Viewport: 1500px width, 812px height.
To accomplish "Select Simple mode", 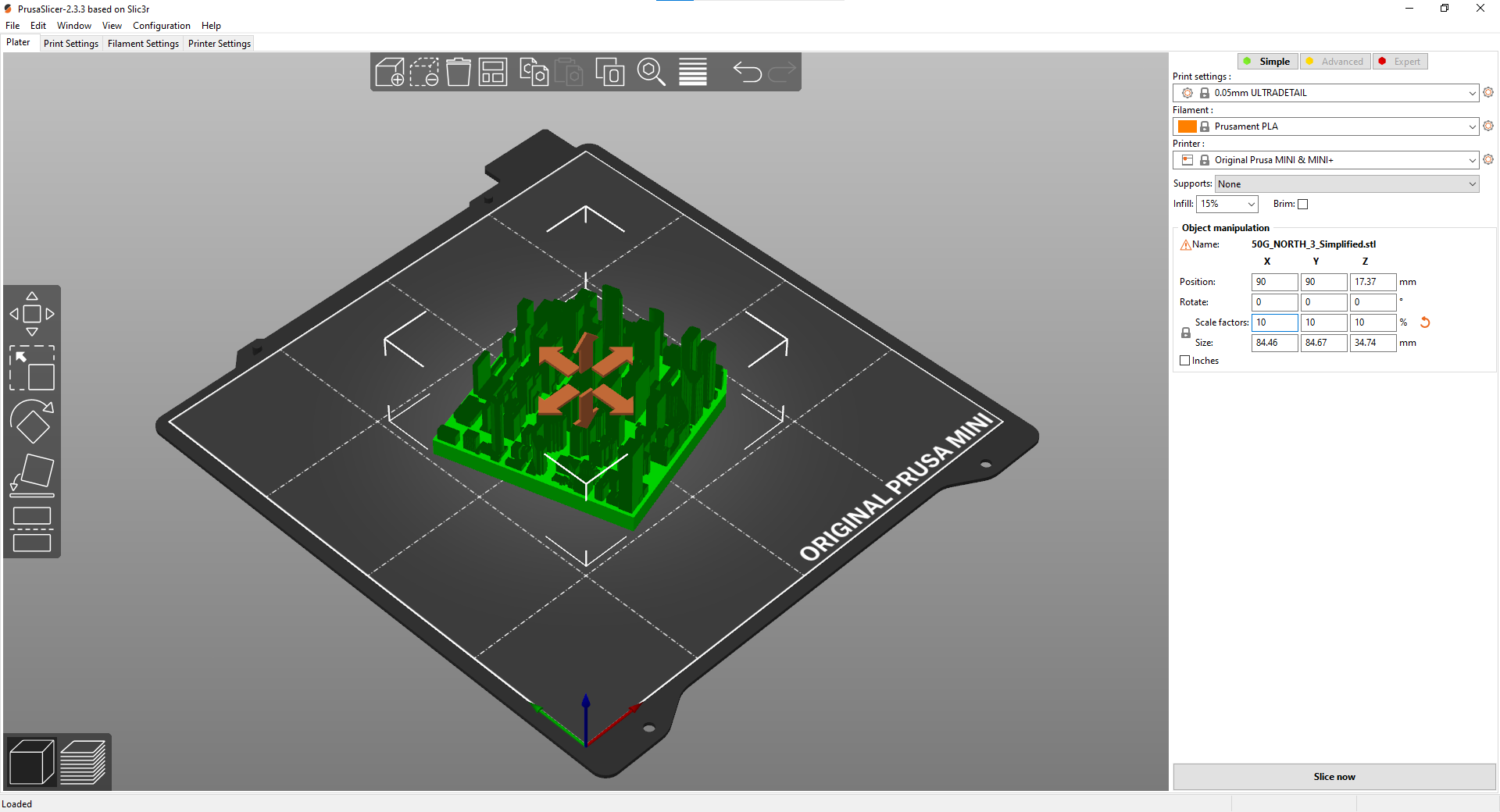I will point(1268,62).
